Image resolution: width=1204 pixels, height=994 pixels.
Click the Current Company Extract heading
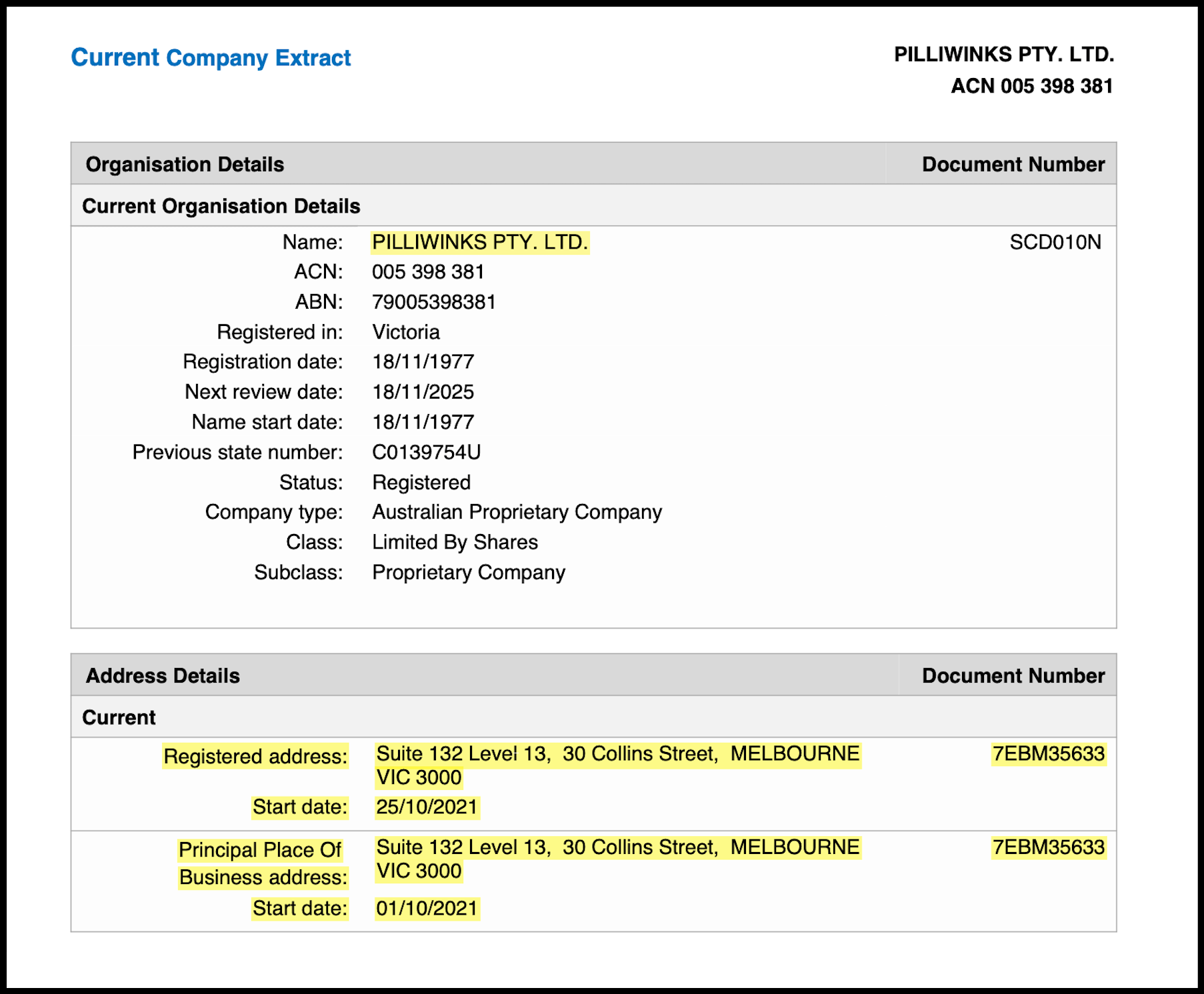(211, 58)
